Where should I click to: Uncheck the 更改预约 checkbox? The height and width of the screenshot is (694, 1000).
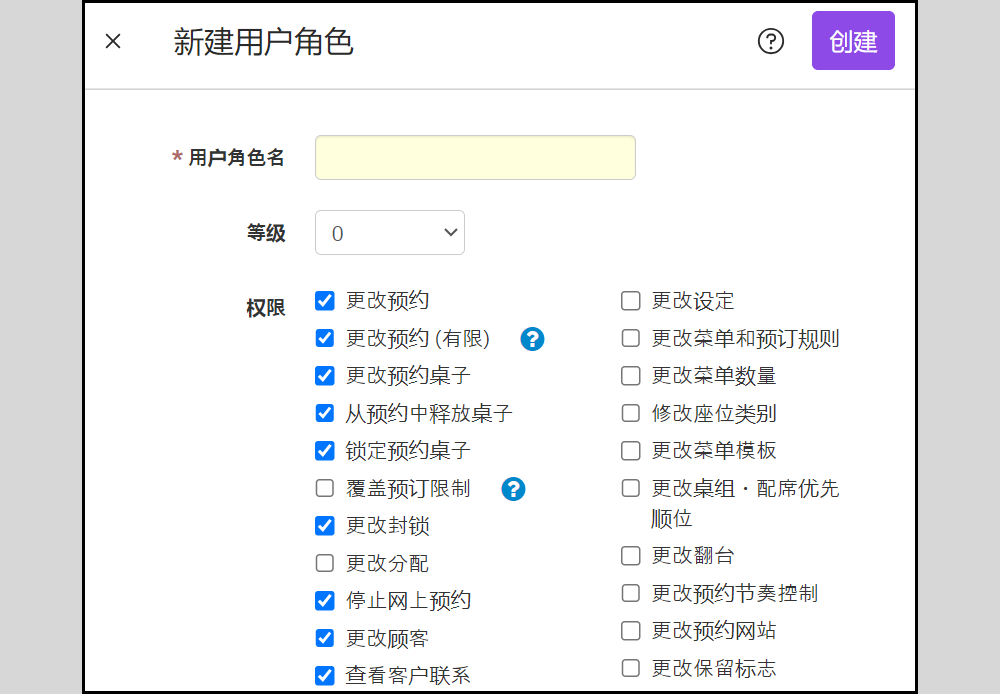325,300
